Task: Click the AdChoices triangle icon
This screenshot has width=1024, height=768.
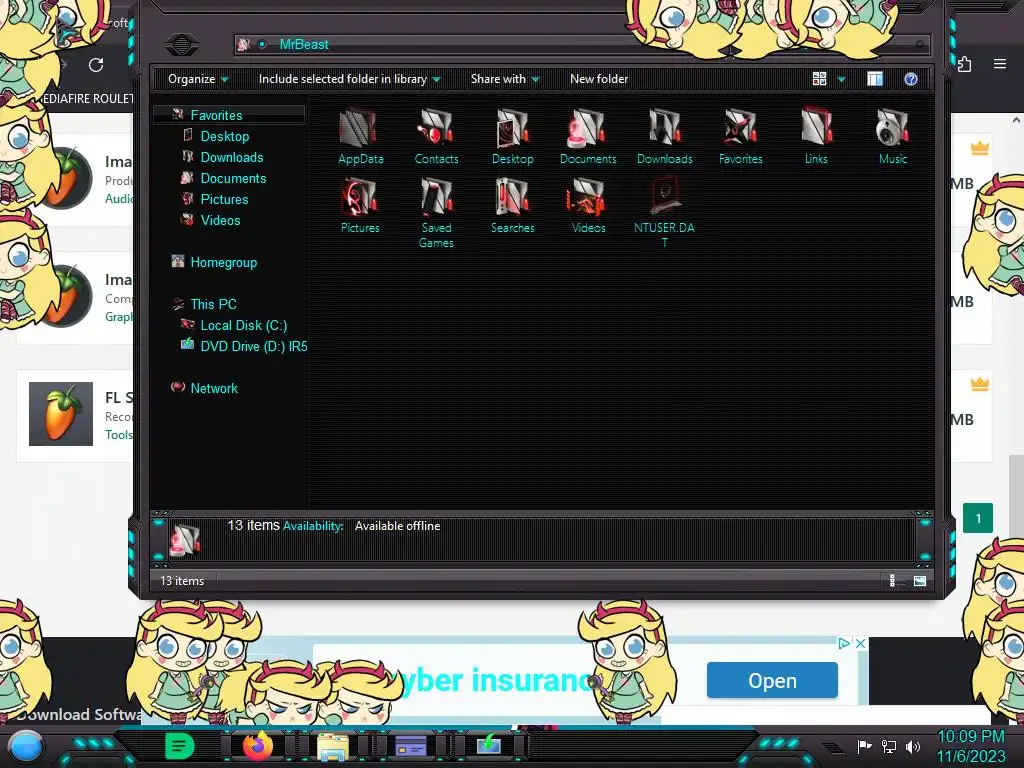Action: click(x=844, y=643)
